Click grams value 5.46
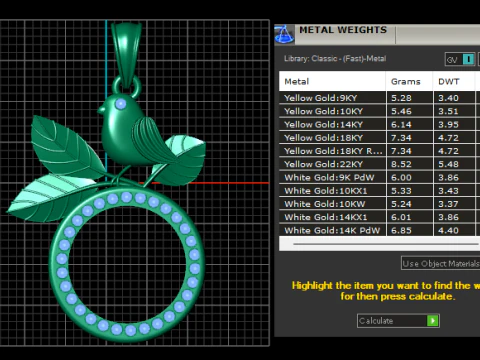Screen dimensions: 480x360 401,111
